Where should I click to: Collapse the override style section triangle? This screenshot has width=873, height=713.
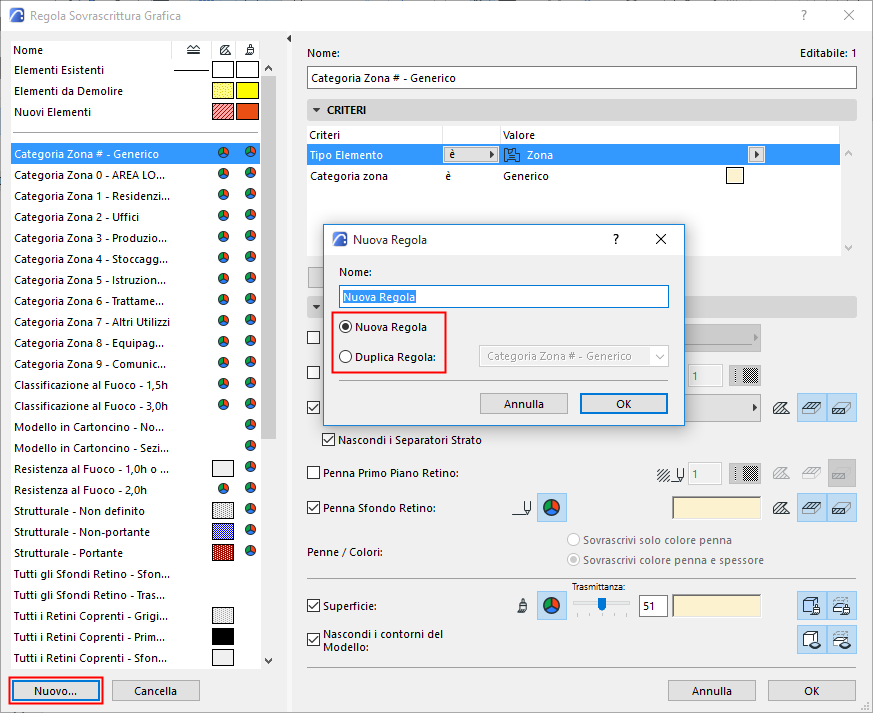pos(316,307)
